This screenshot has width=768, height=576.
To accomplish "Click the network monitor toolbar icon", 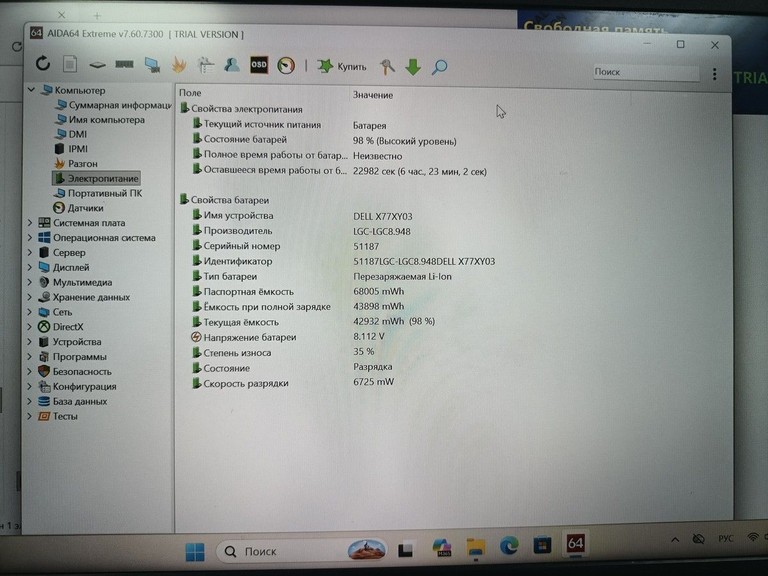I will 152,65.
